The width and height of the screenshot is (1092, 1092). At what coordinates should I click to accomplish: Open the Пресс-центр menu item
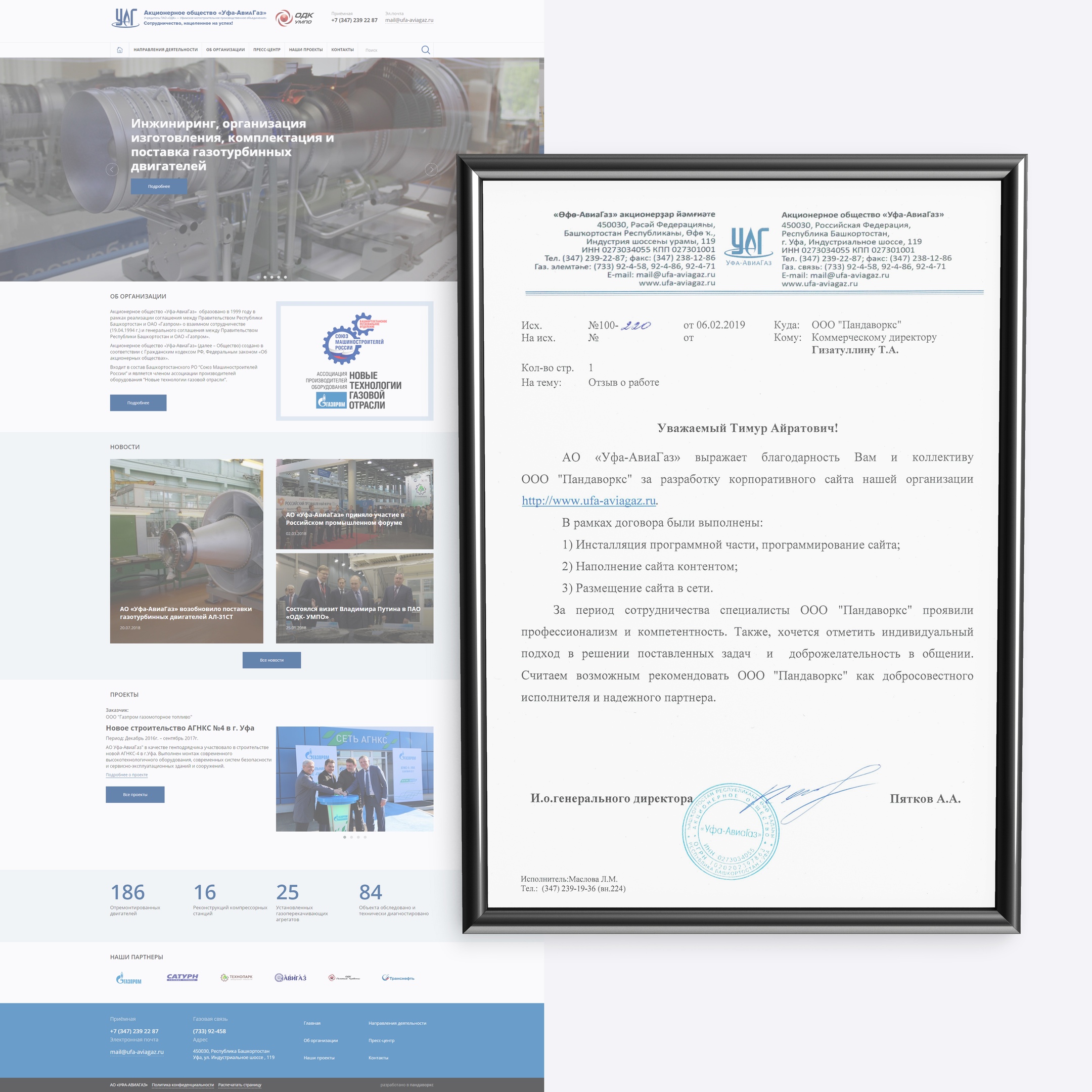[267, 50]
